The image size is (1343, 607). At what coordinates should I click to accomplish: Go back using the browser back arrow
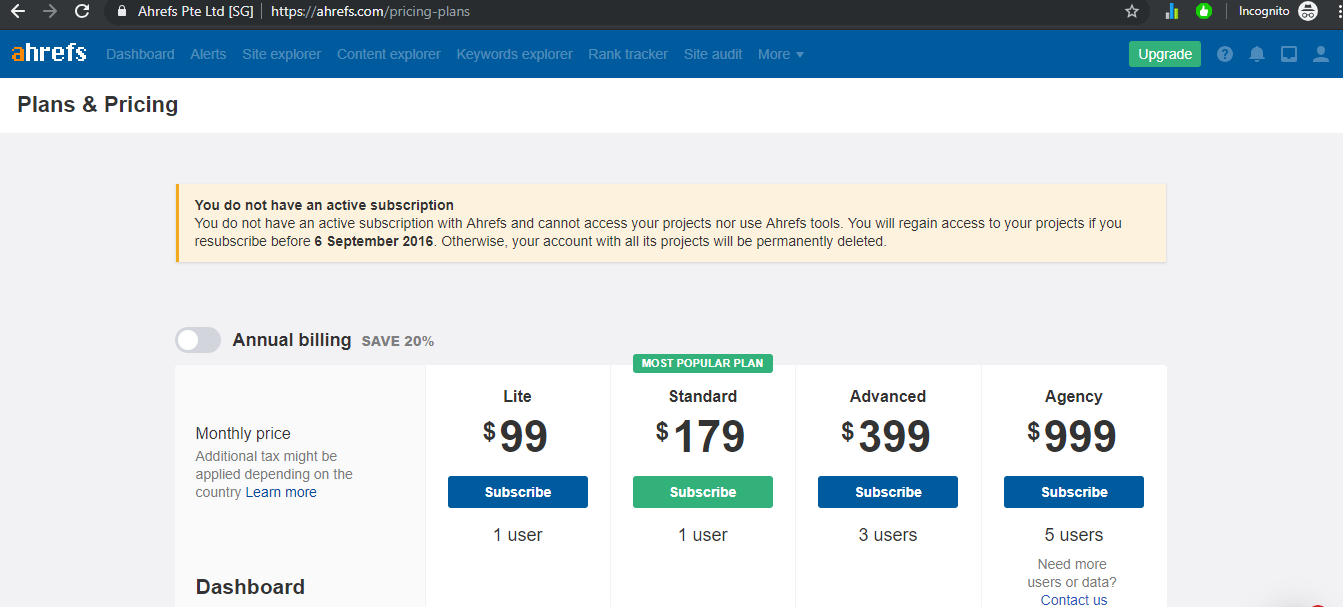pyautogui.click(x=18, y=12)
